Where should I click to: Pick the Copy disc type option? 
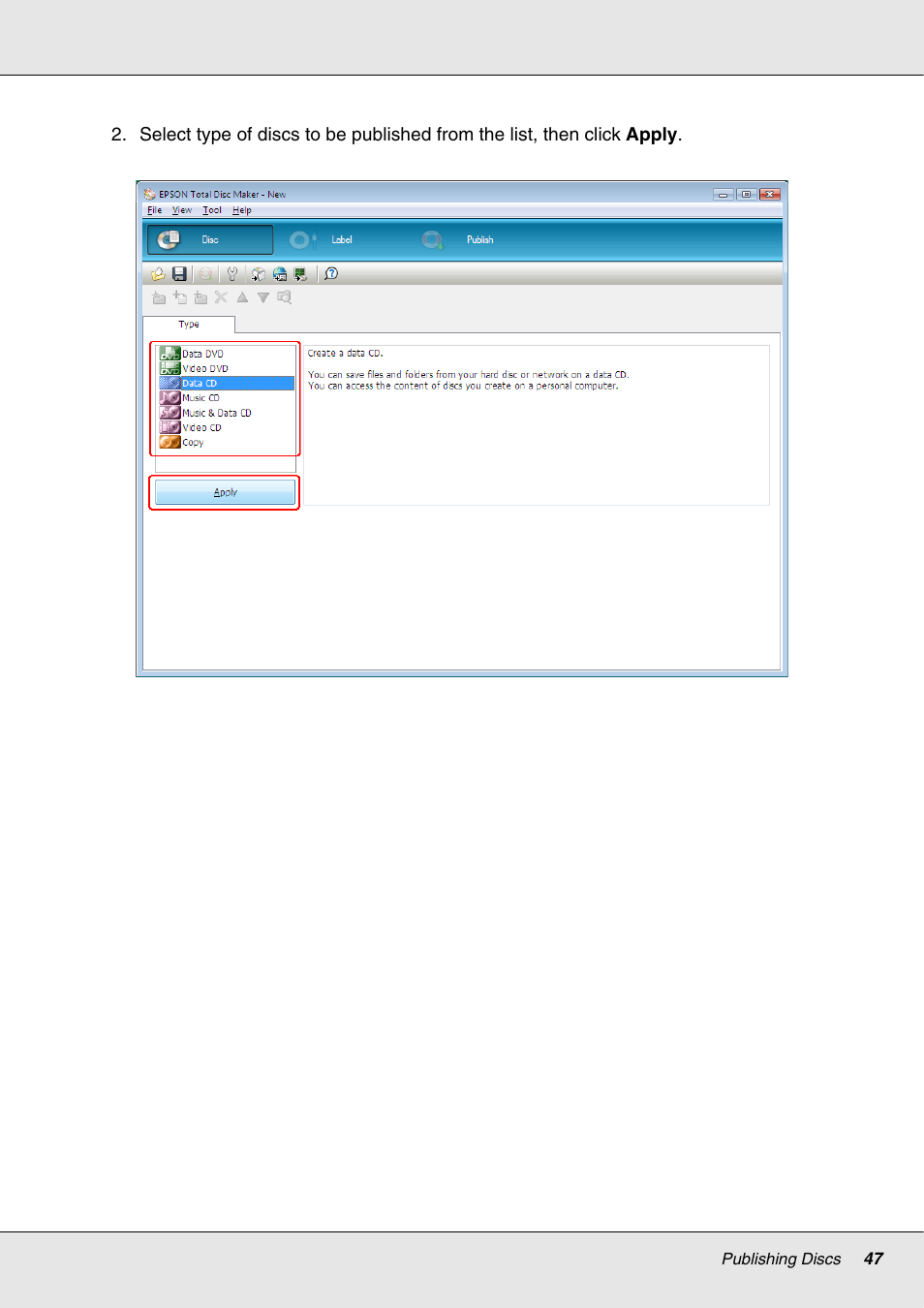(193, 443)
